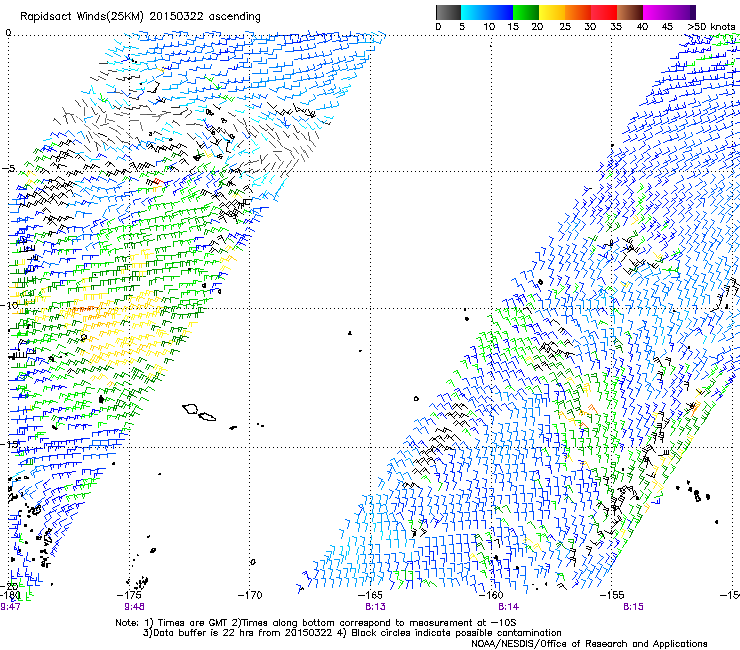Click the yellow 20–25 knots legend swatch

[552, 12]
